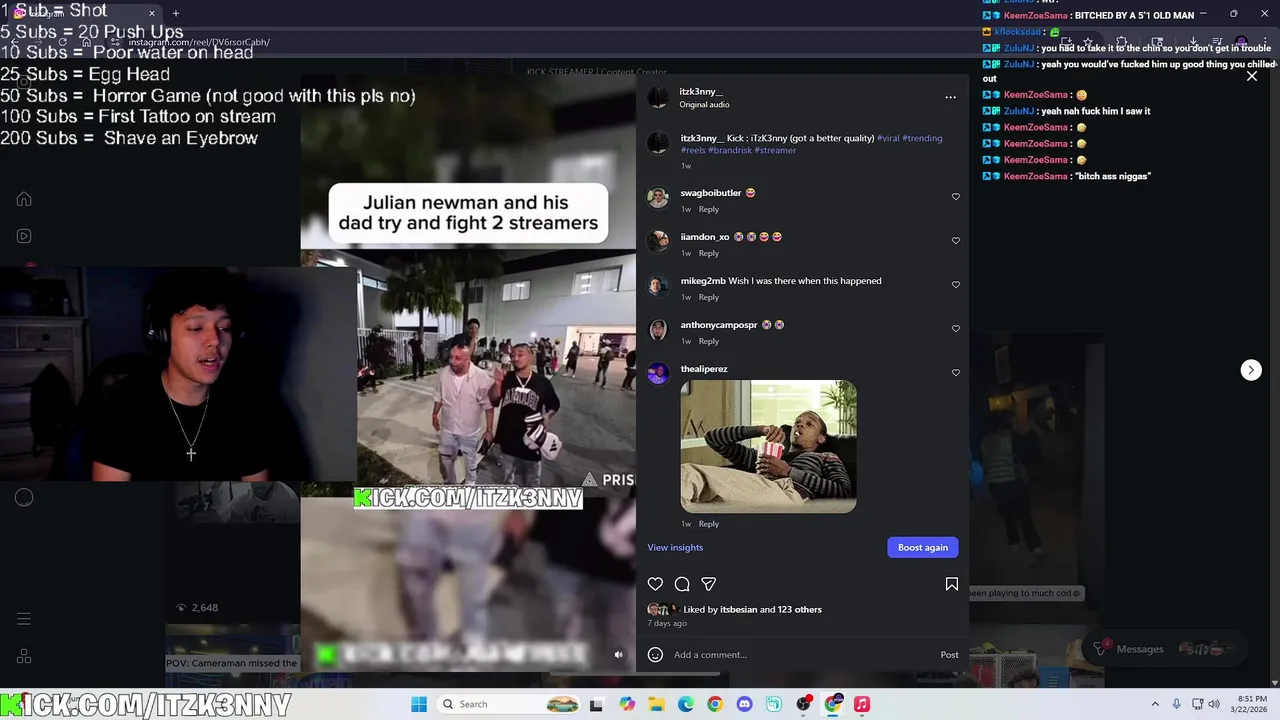Open itzk3nny__ profile avatar in post header
The width and height of the screenshot is (1280, 720).
tap(658, 97)
